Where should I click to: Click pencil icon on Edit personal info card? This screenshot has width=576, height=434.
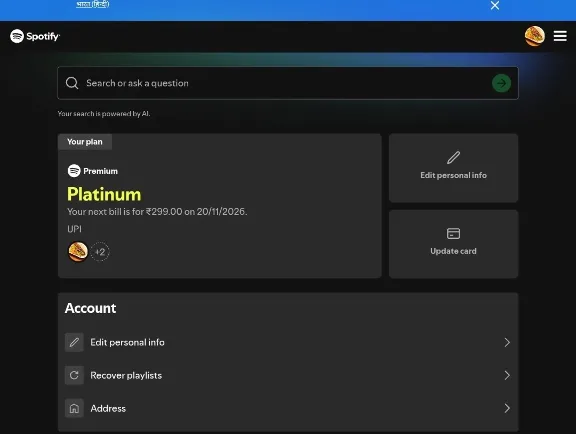(453, 158)
